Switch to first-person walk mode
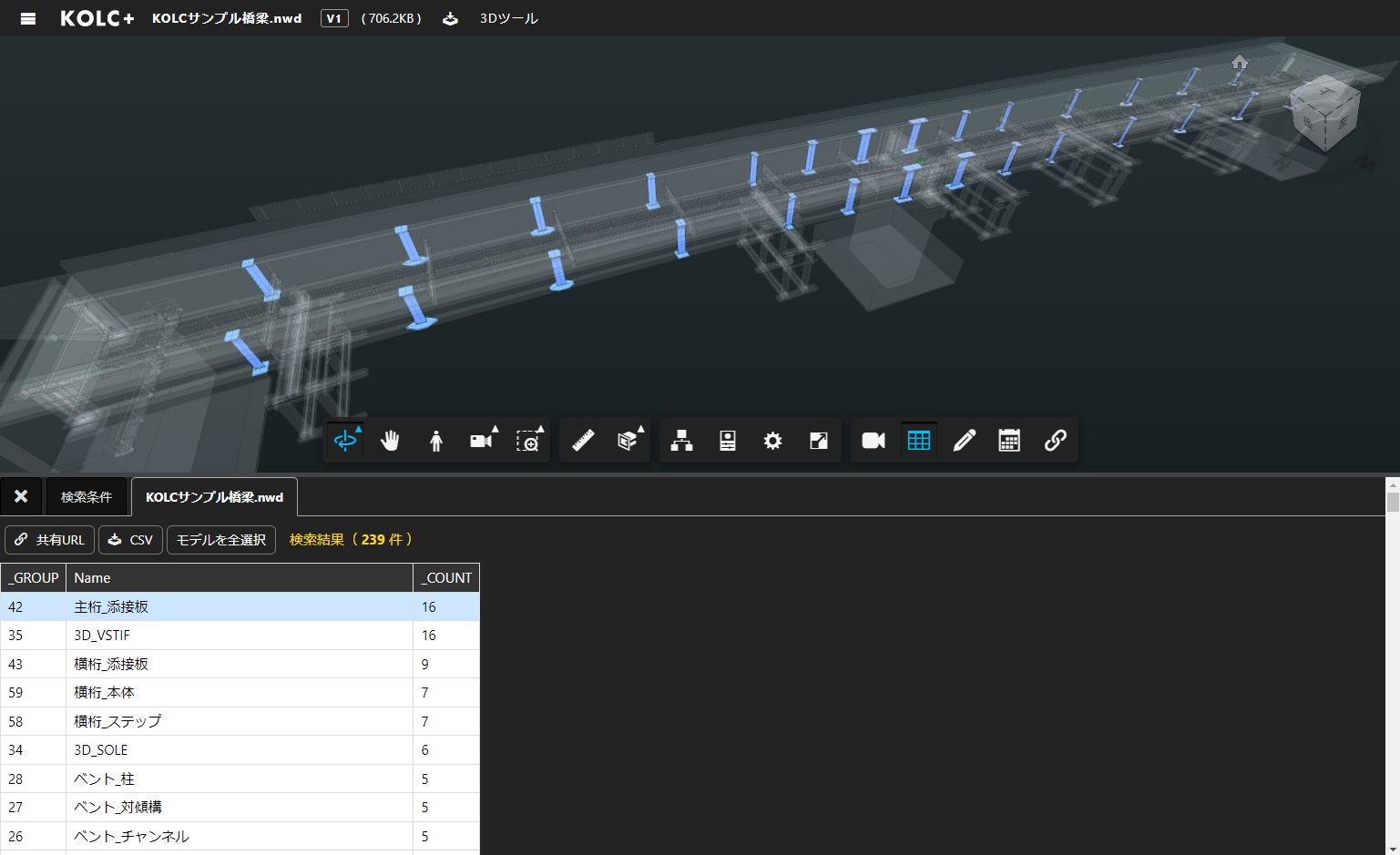The image size is (1400, 855). [x=435, y=441]
